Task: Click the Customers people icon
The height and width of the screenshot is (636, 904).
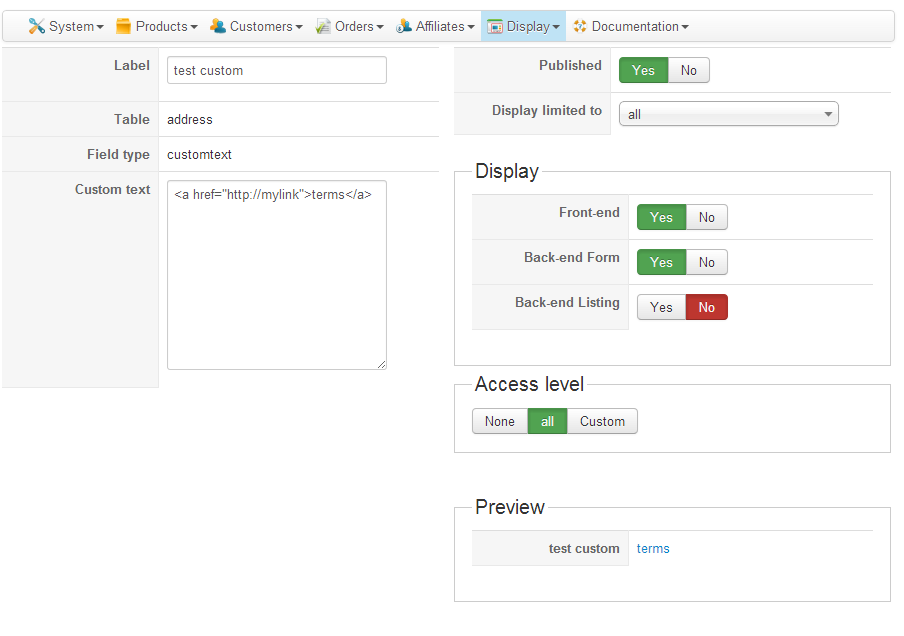Action: [217, 26]
